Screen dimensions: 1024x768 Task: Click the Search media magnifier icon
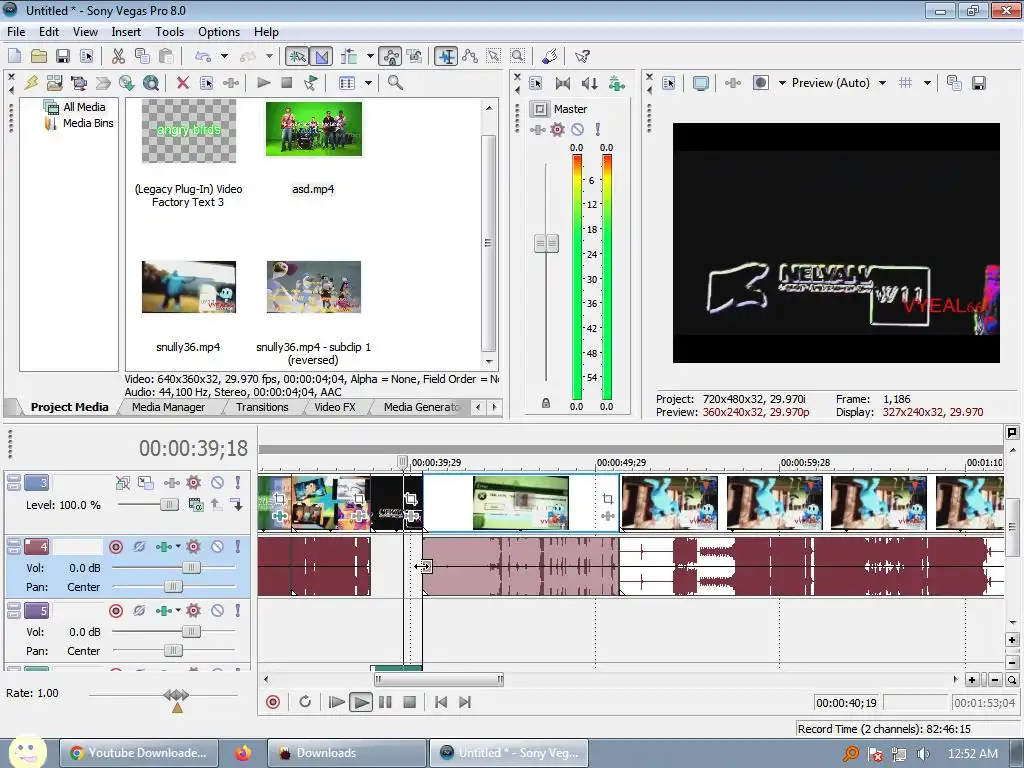click(x=395, y=83)
